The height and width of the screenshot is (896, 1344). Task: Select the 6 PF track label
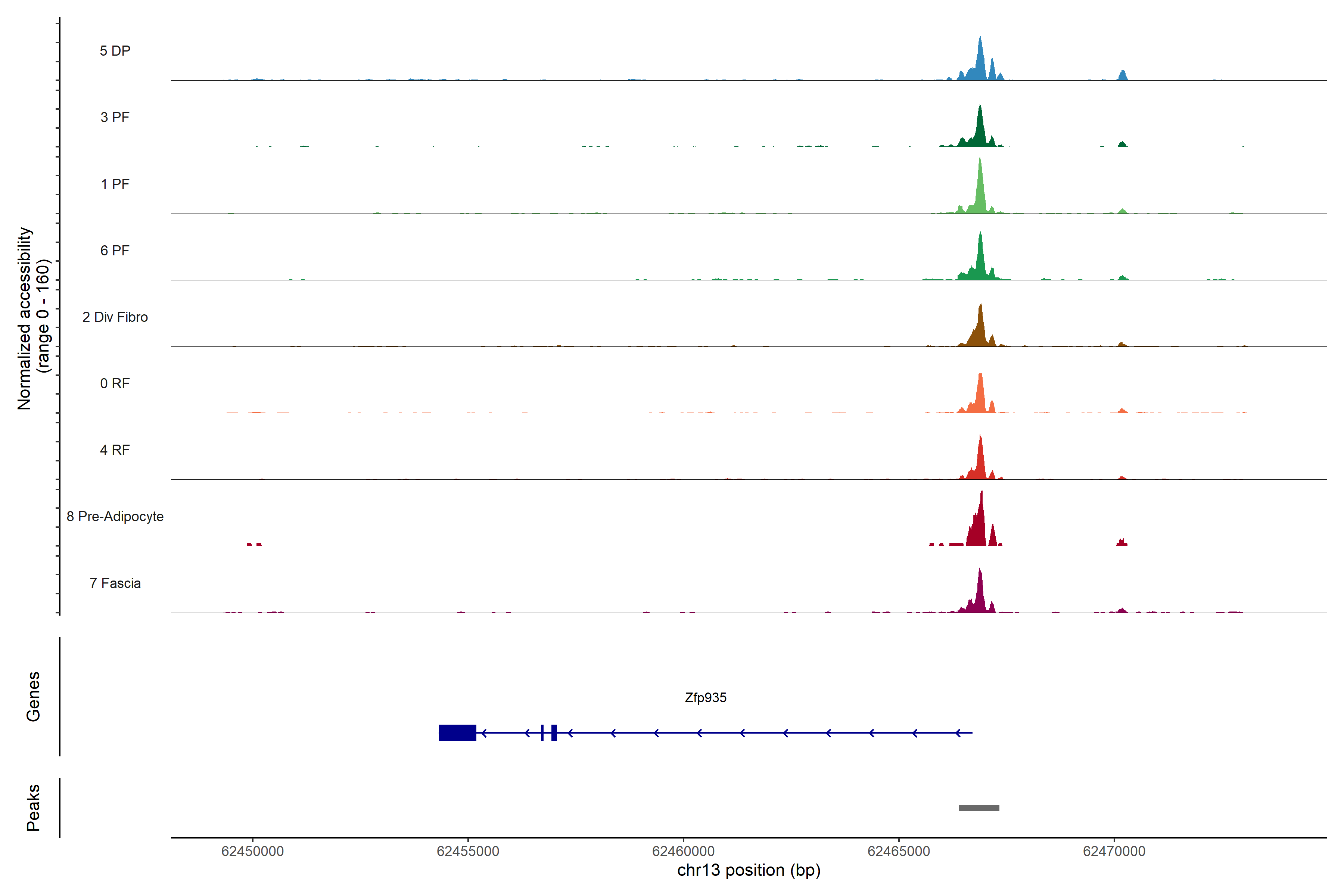point(115,250)
